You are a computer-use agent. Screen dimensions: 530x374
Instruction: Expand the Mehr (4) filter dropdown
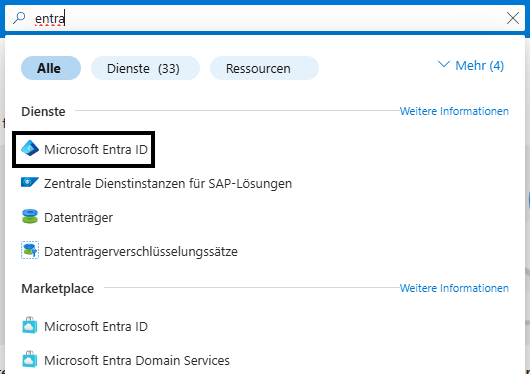471,65
